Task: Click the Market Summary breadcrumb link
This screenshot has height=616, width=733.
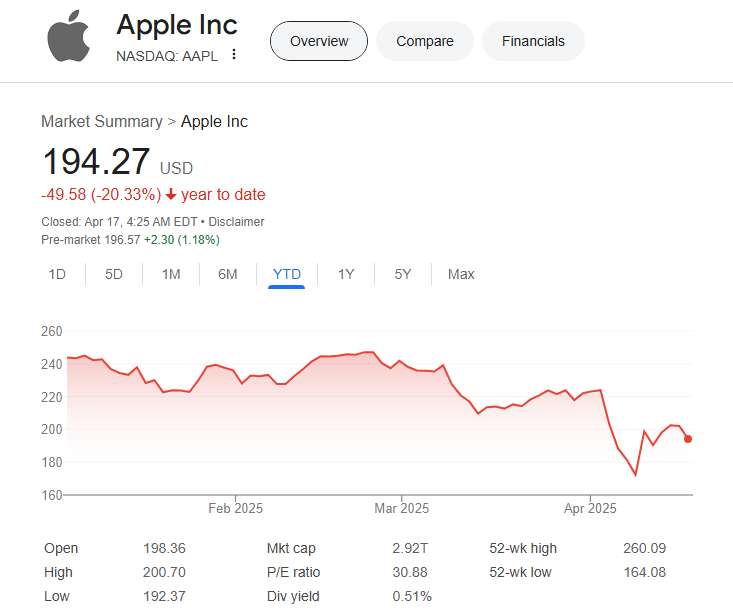Action: (101, 121)
